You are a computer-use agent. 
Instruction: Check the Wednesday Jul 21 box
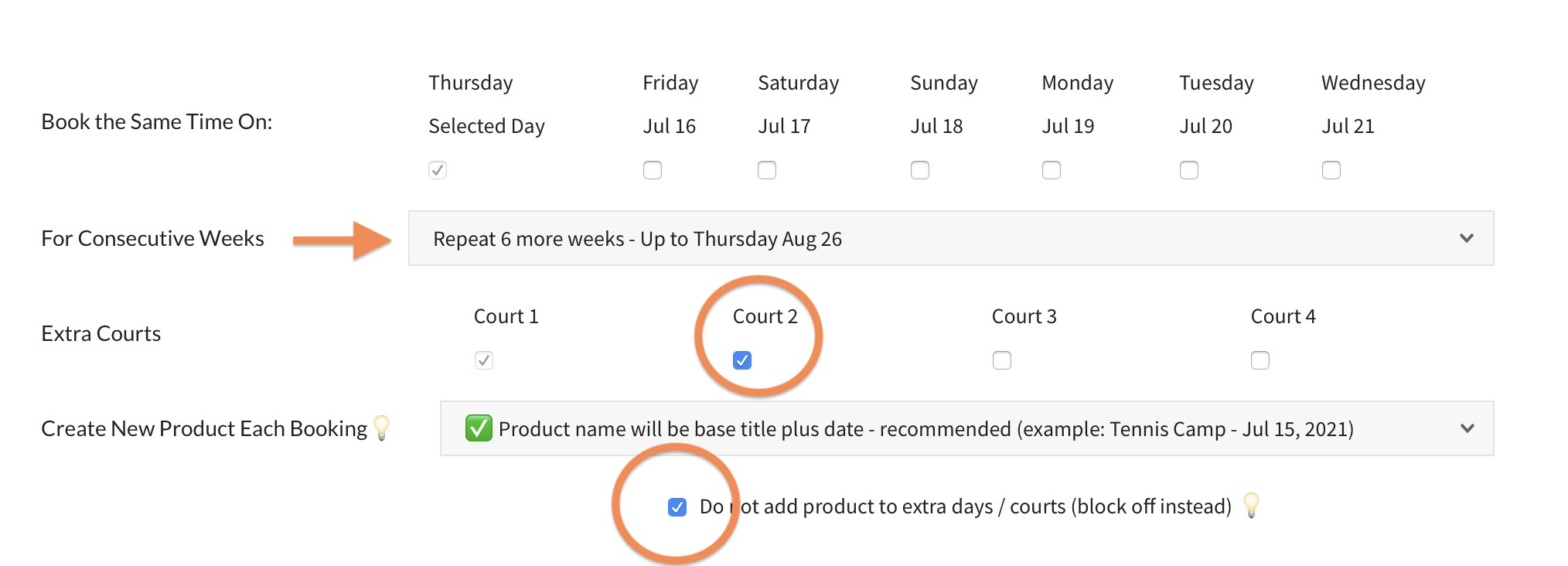coord(1331,170)
